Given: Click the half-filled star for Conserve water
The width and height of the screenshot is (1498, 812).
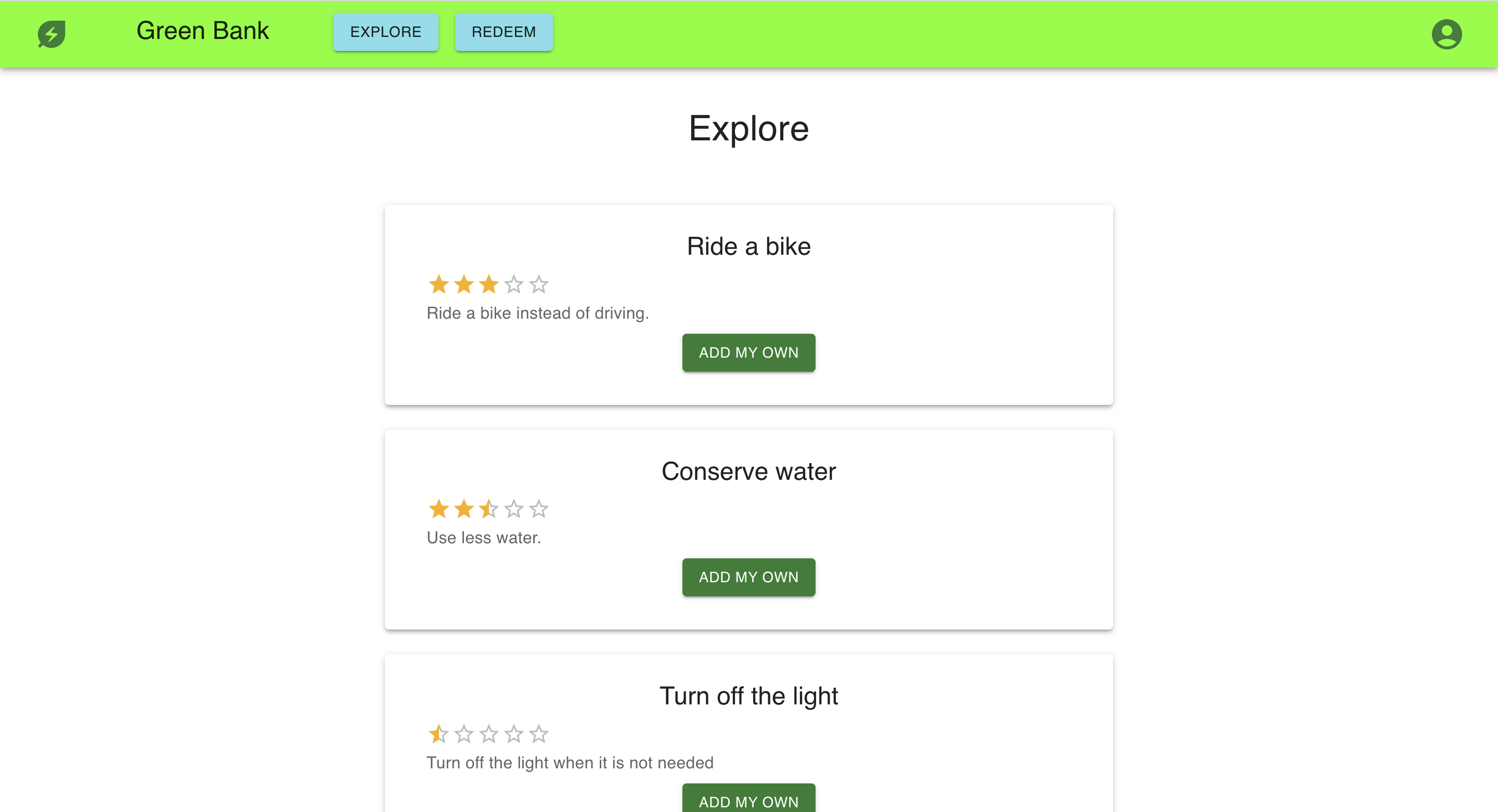Looking at the screenshot, I should [x=489, y=509].
